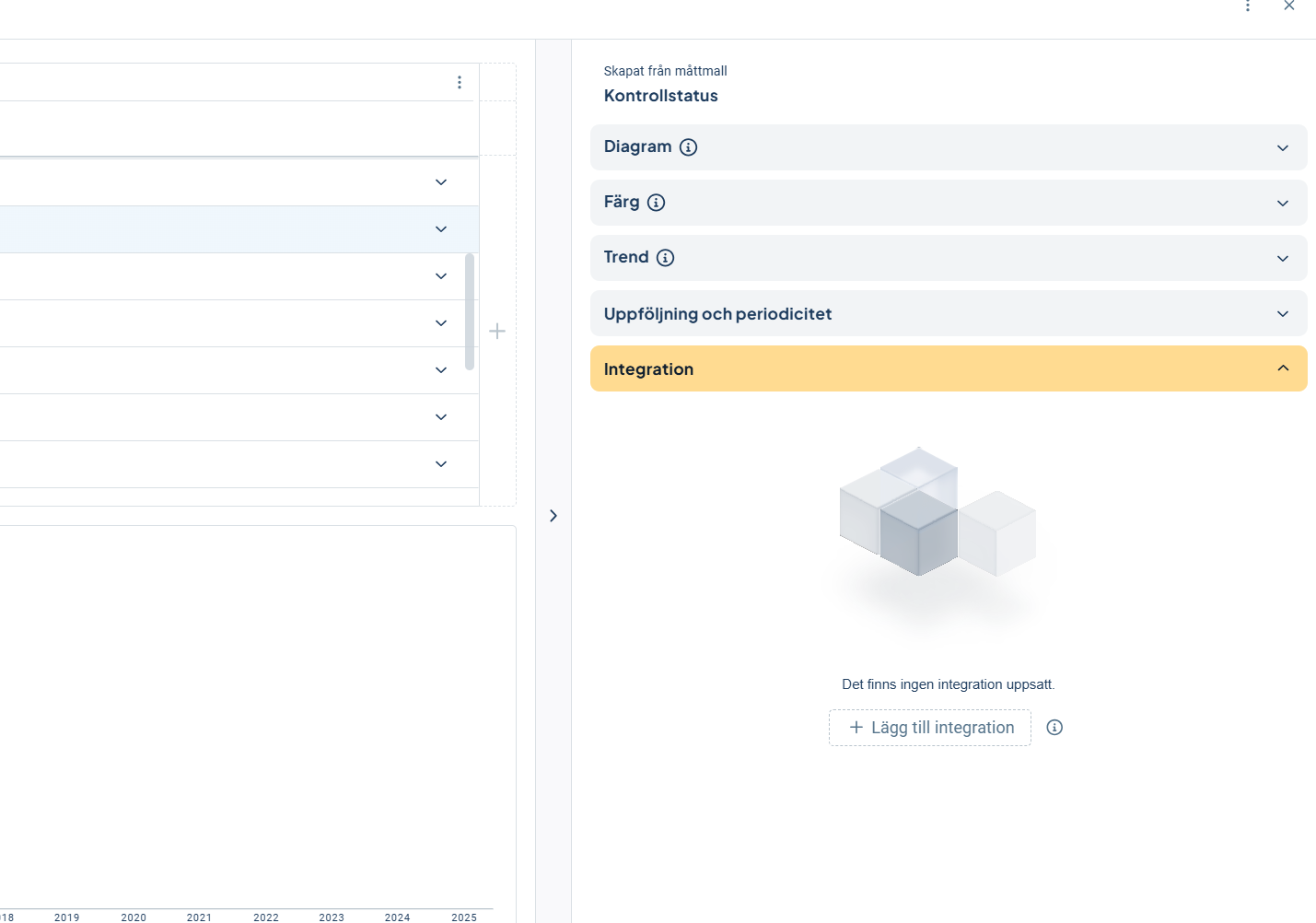The height and width of the screenshot is (923, 1316).
Task: Expand the Färg section
Action: pyautogui.click(x=1282, y=204)
